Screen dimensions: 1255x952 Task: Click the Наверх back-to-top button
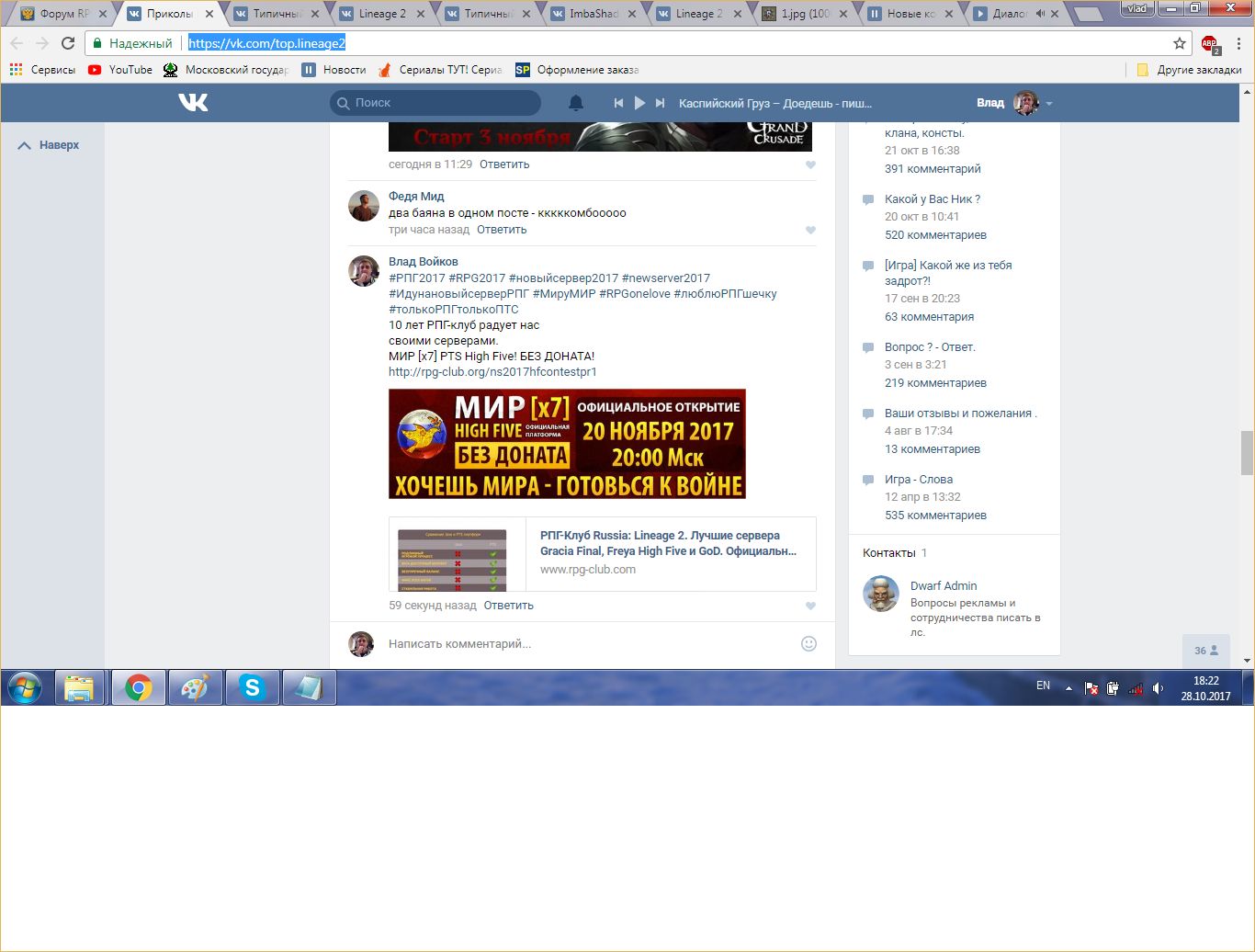point(49,145)
